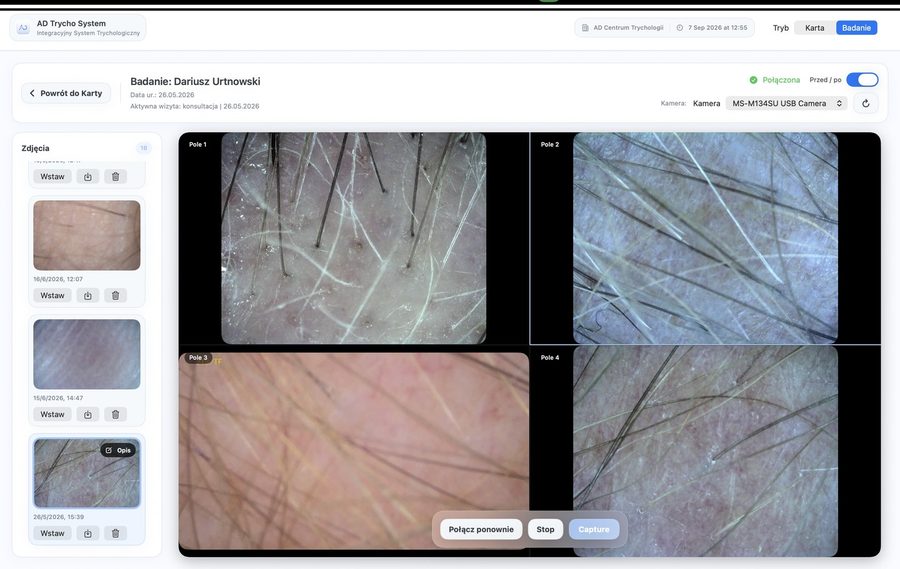The width and height of the screenshot is (900, 569).
Task: Download the photo above the 16/6/2026 card
Action: point(88,177)
